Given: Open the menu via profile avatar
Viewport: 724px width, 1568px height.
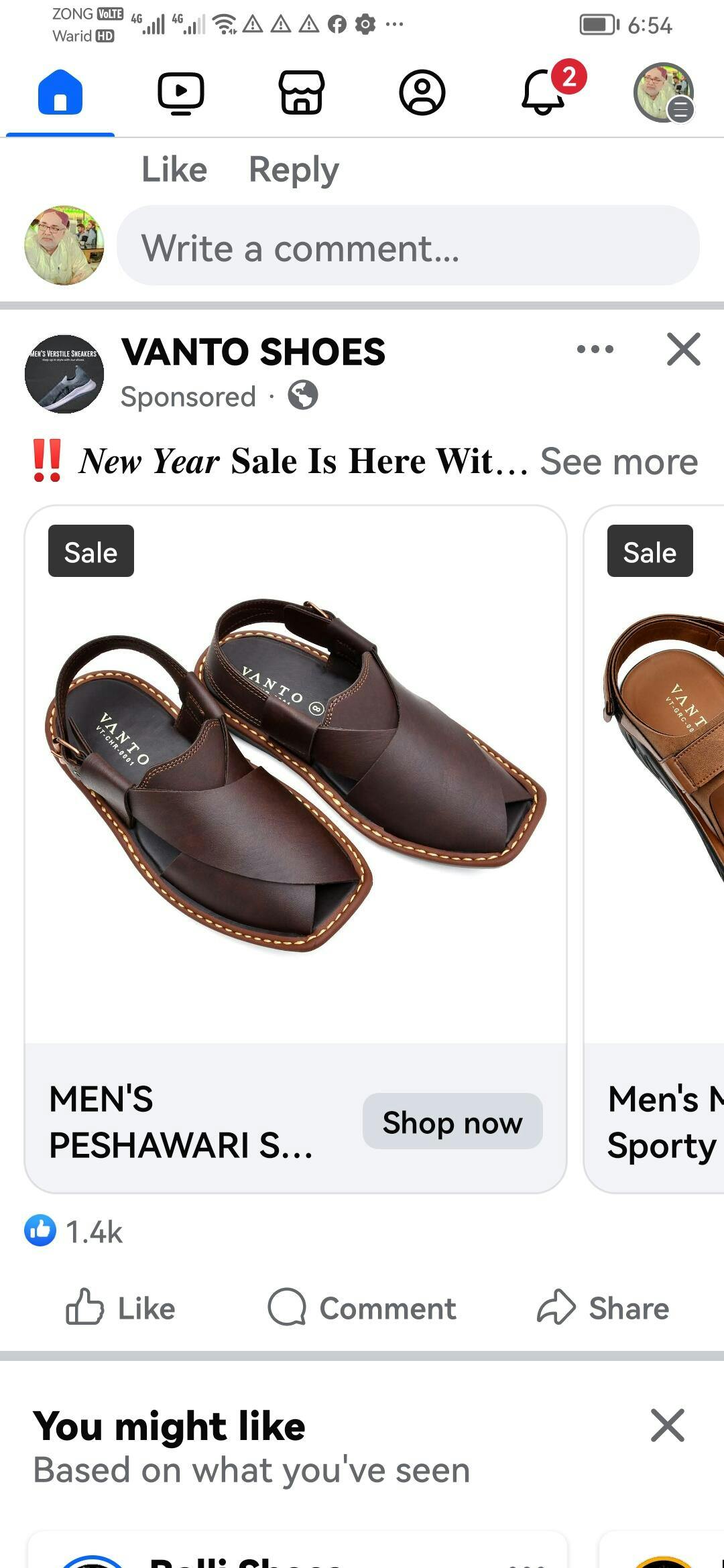Looking at the screenshot, I should [x=664, y=92].
